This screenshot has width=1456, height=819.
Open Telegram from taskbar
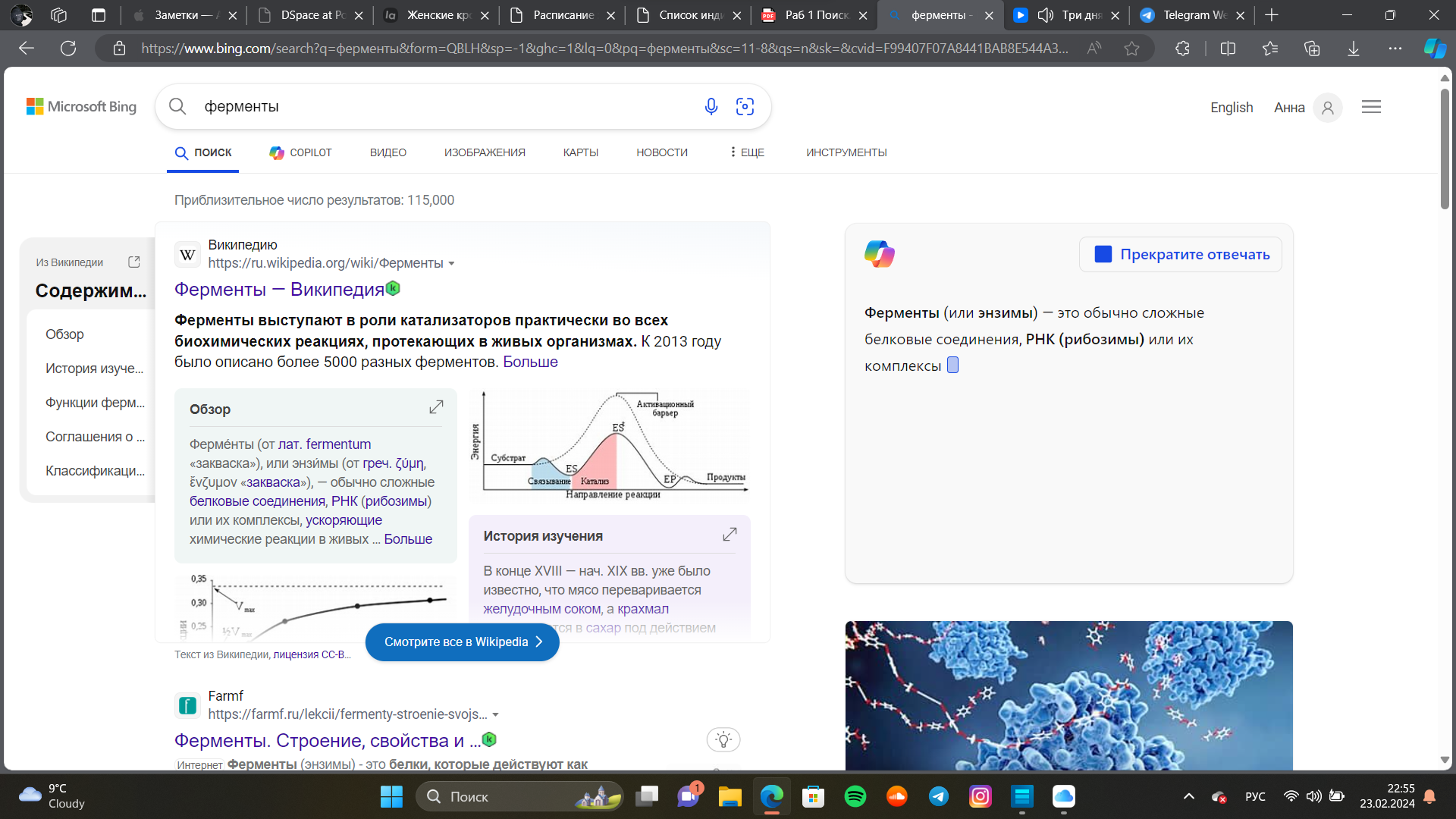pyautogui.click(x=939, y=796)
